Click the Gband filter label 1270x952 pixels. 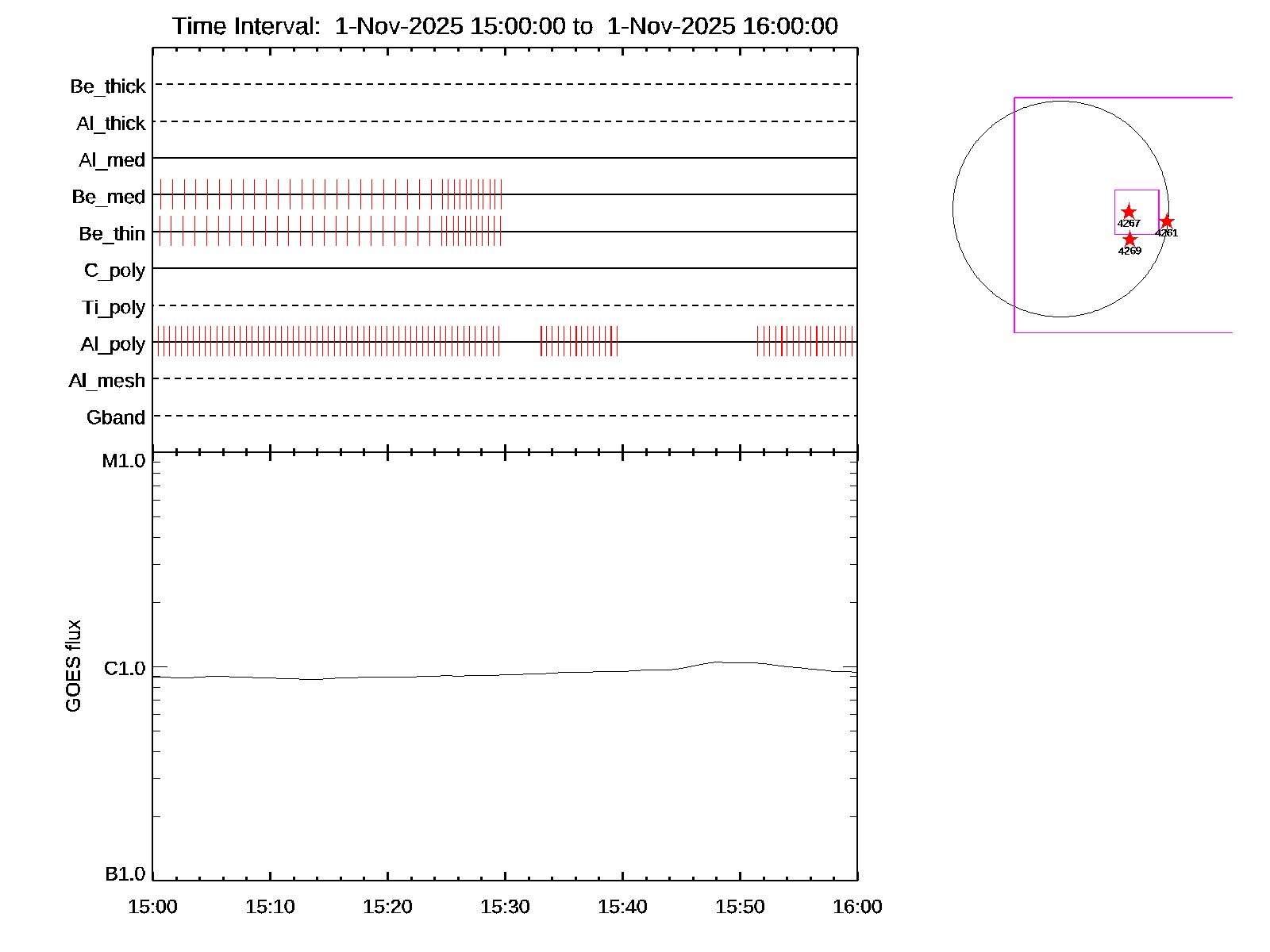pyautogui.click(x=116, y=417)
